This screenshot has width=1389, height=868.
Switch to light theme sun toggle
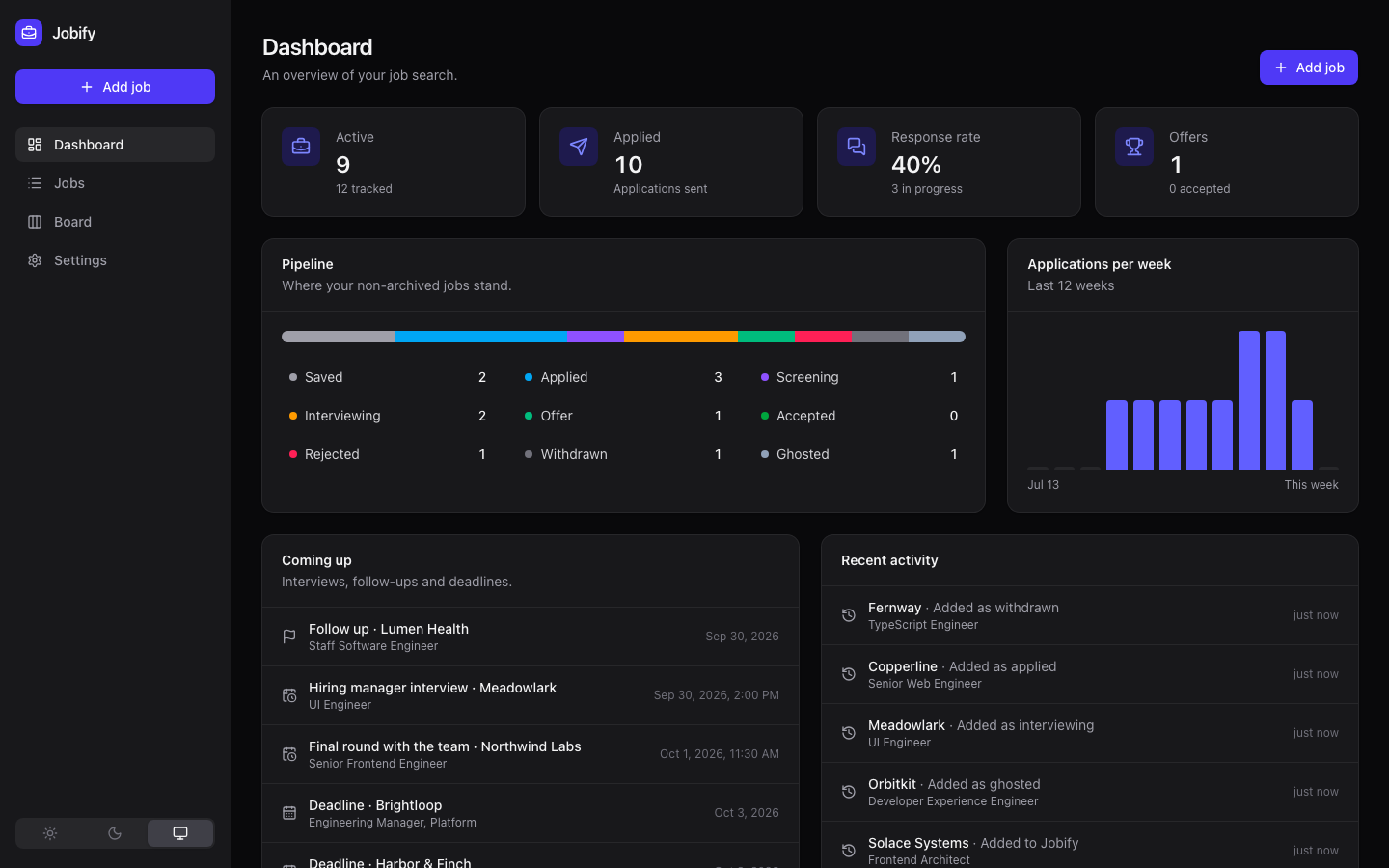pos(50,833)
